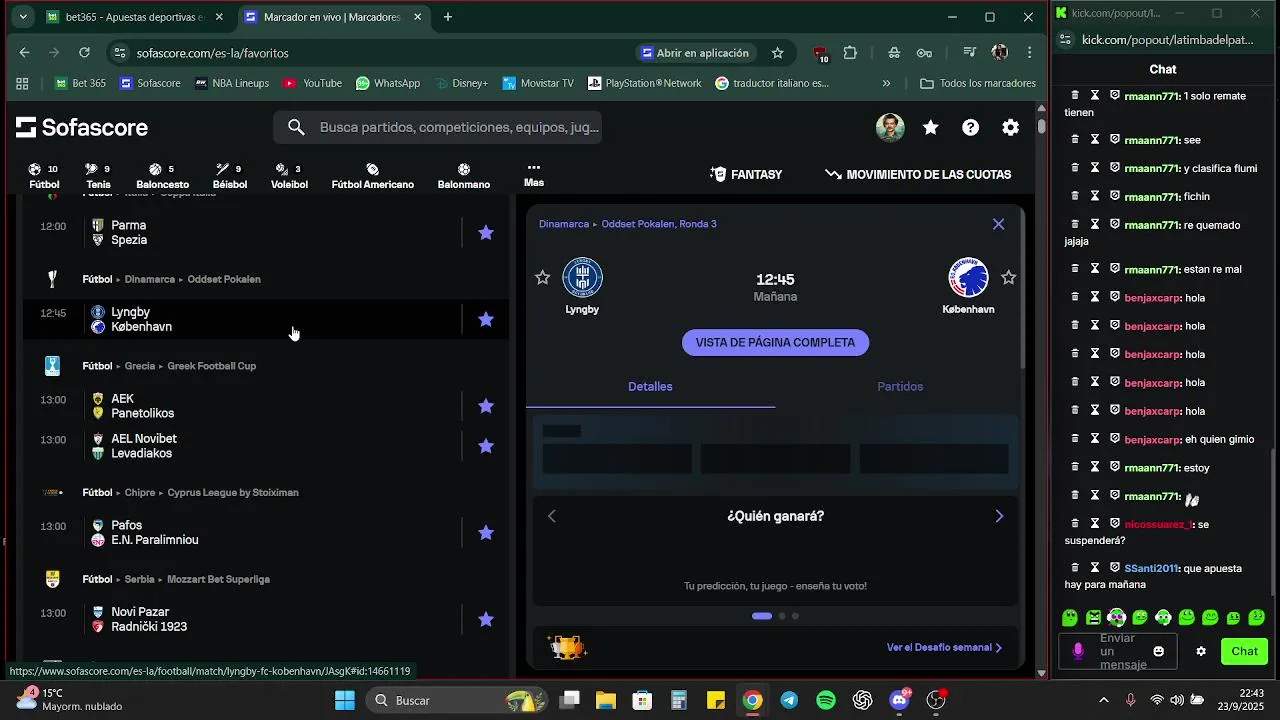Show the hidden system tray icons
Viewport: 1280px width, 720px height.
point(1103,700)
